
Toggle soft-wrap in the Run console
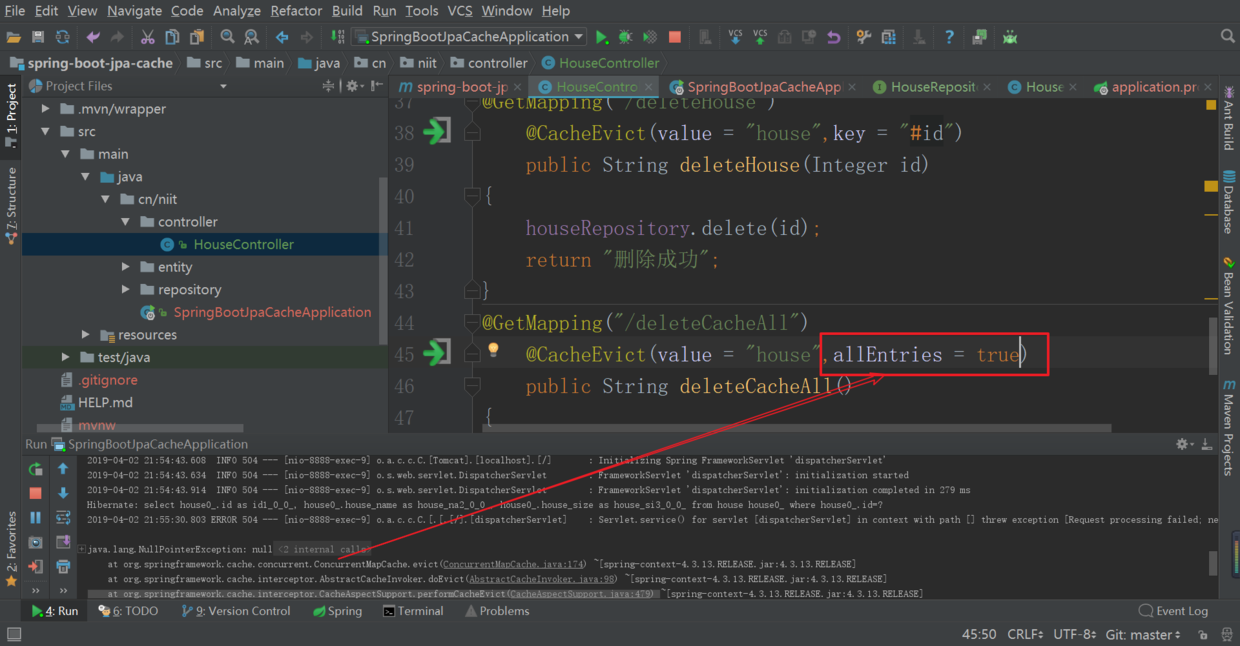click(63, 517)
